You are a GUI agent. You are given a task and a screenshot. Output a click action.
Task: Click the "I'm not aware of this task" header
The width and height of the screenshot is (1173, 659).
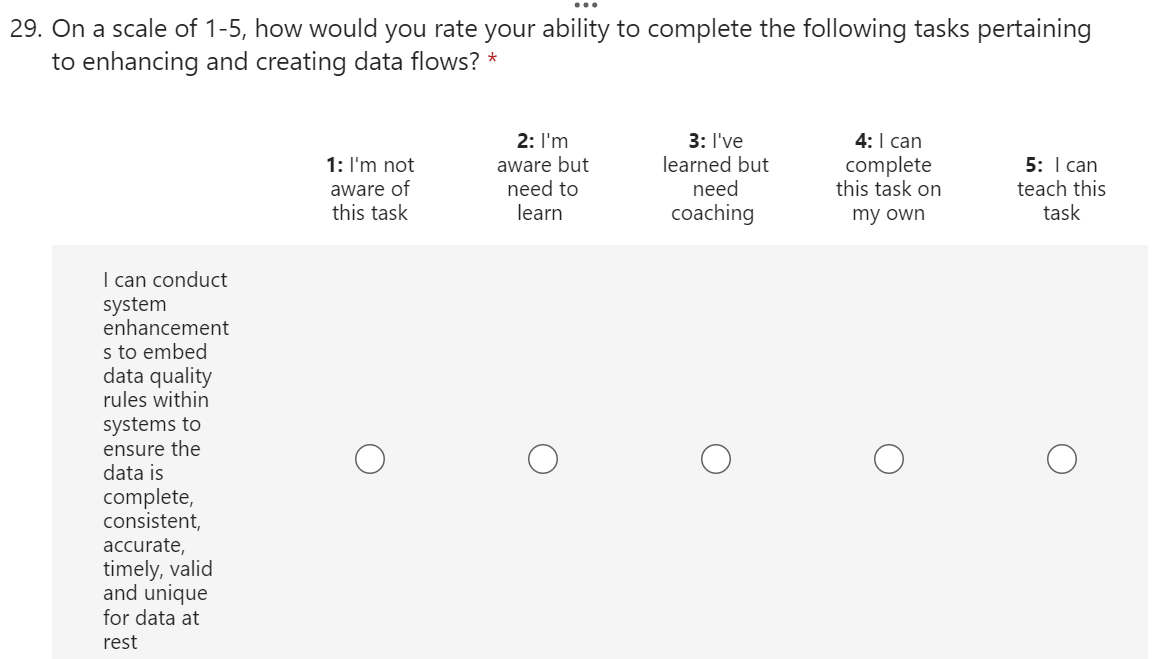[369, 188]
